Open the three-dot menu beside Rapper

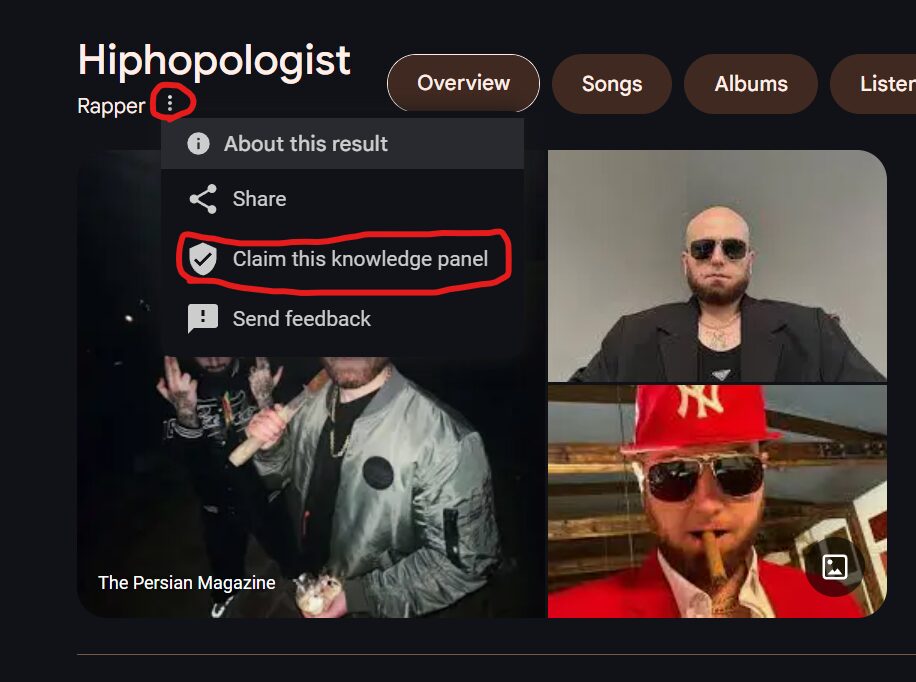170,103
